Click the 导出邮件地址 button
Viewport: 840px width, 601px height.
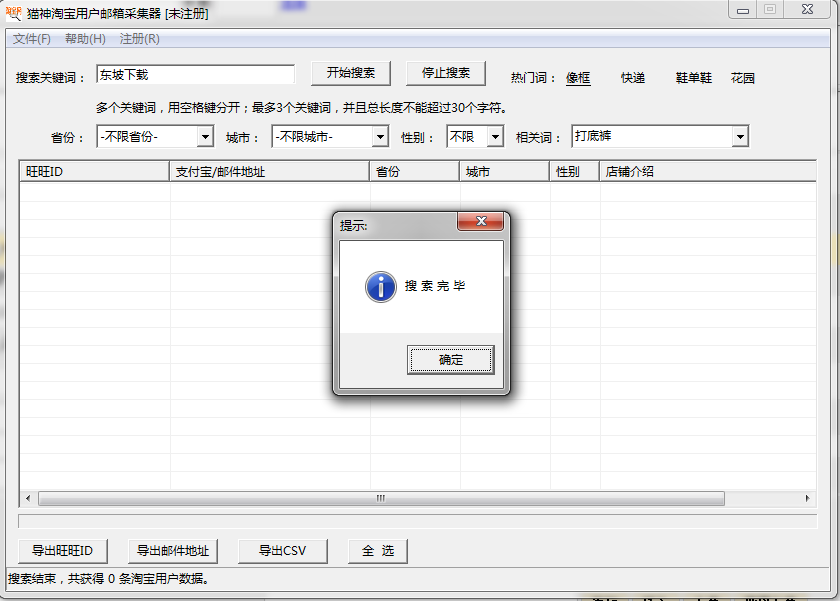(173, 551)
